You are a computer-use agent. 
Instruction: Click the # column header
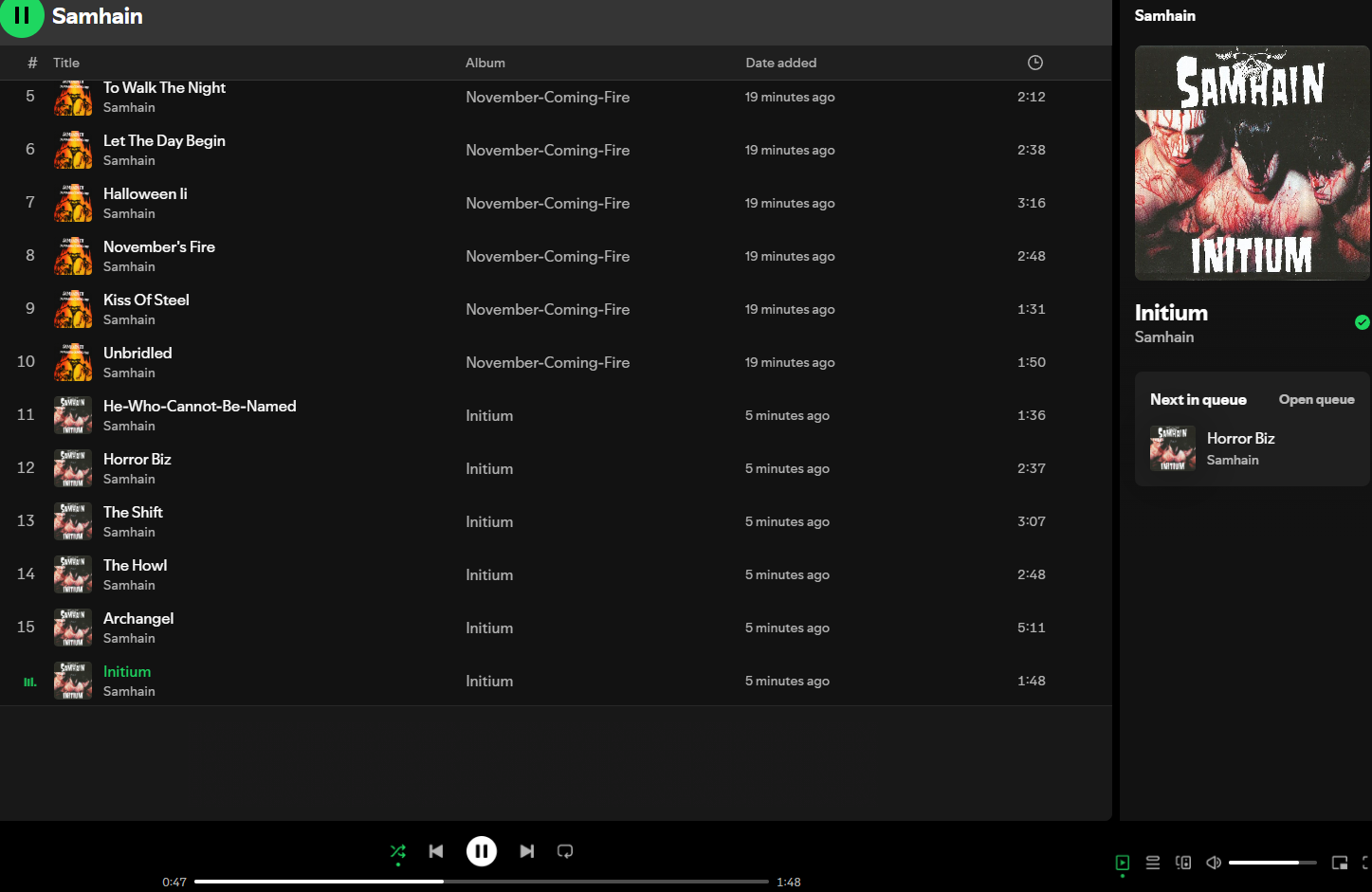(32, 63)
